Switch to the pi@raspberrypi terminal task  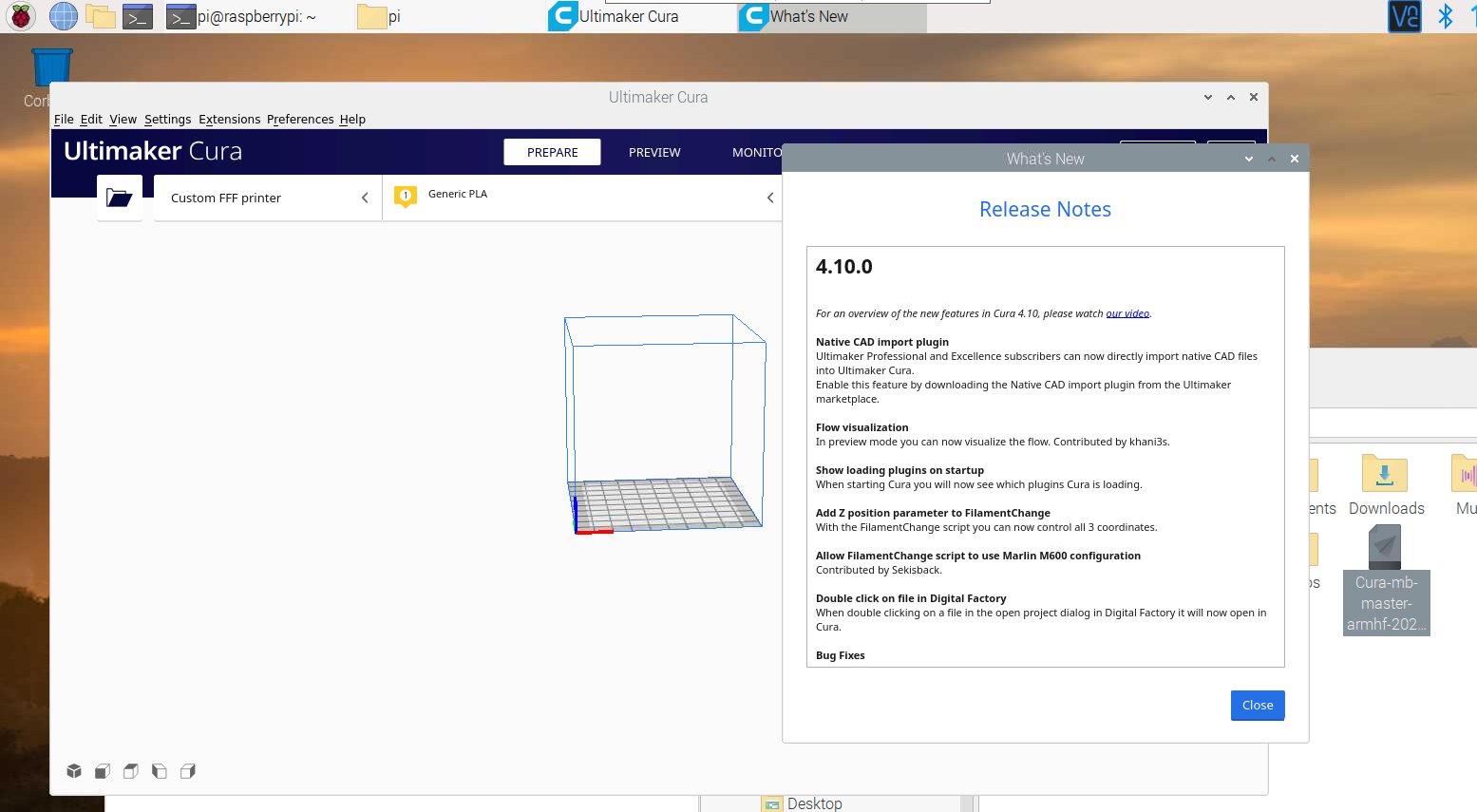click(242, 16)
